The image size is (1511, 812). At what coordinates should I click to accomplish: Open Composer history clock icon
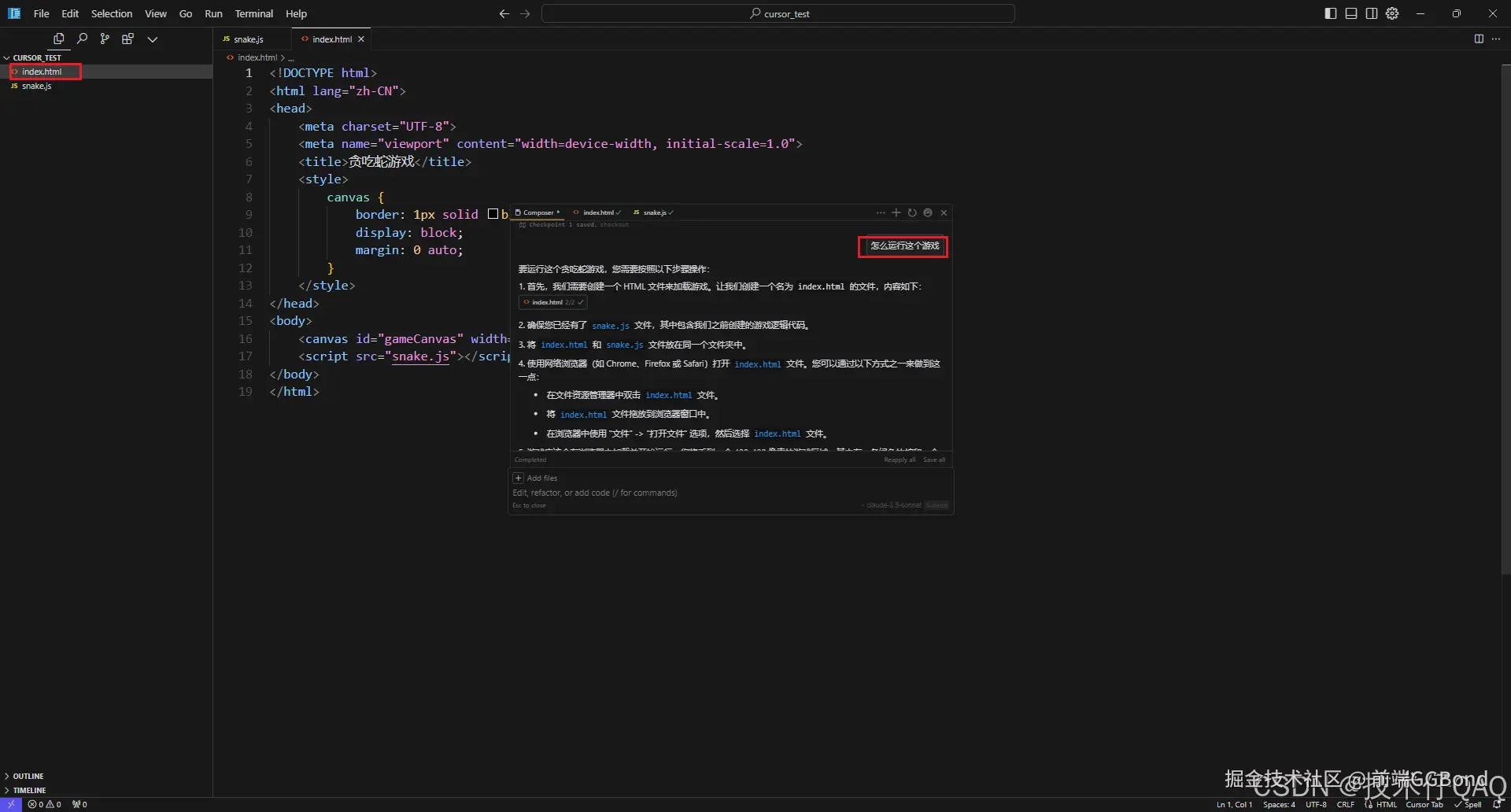coord(912,212)
